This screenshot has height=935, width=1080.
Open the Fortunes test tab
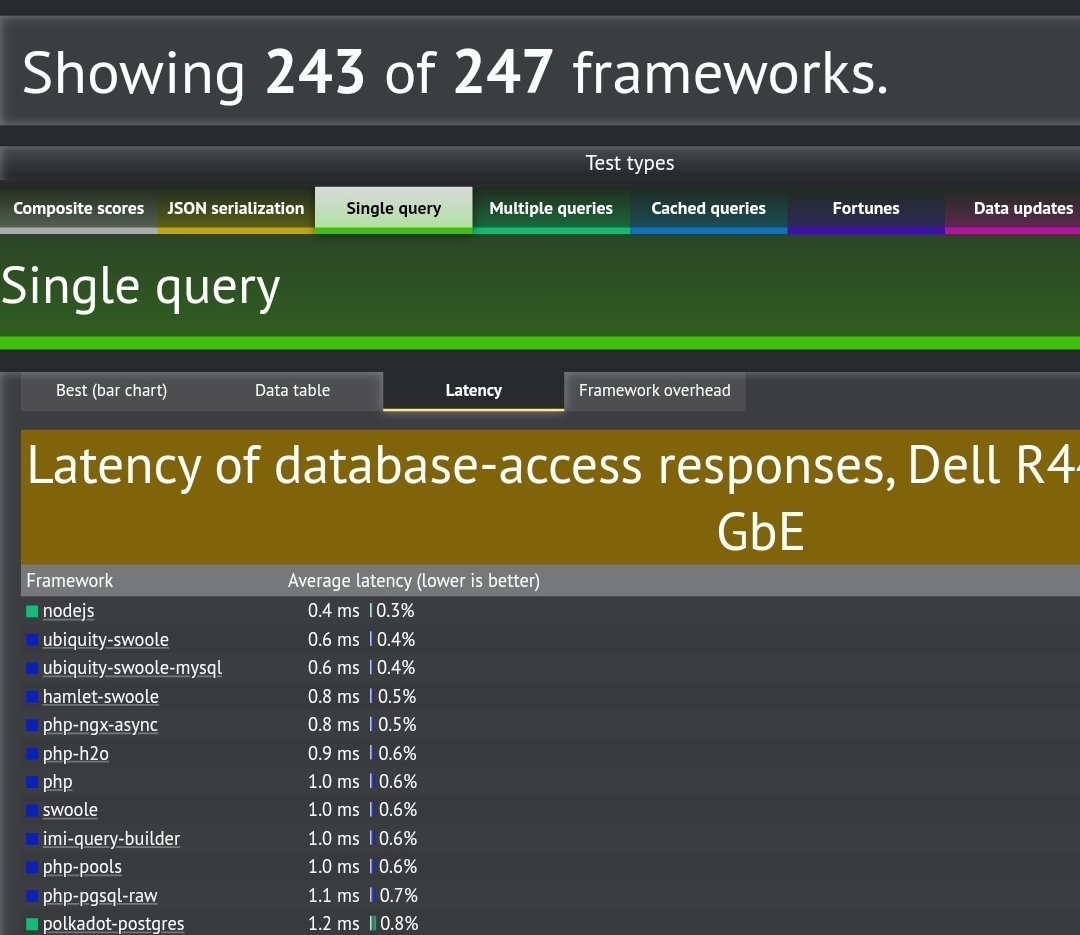(x=865, y=209)
